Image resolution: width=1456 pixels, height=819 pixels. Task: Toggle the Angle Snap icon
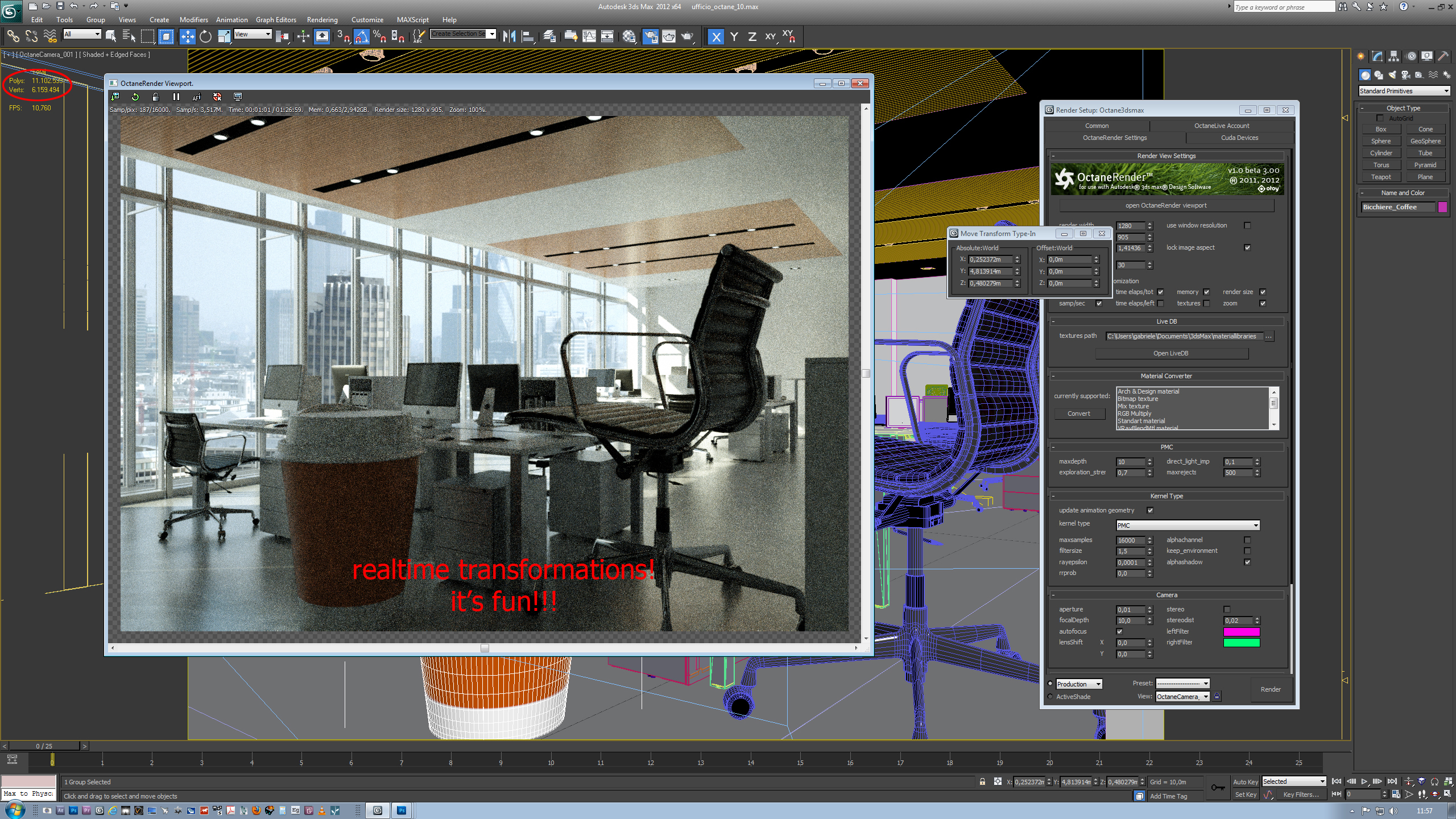click(x=362, y=37)
